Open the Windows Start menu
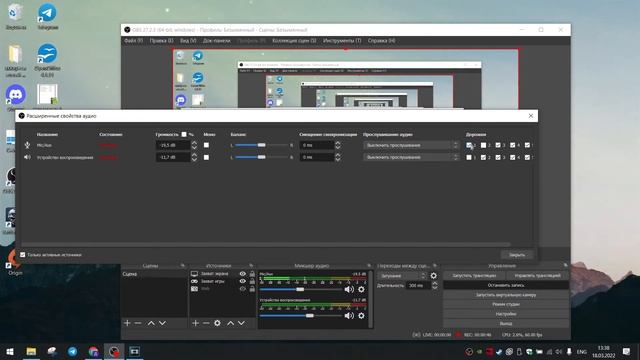Screen dimensions: 640x360 pyautogui.click(x=10, y=351)
